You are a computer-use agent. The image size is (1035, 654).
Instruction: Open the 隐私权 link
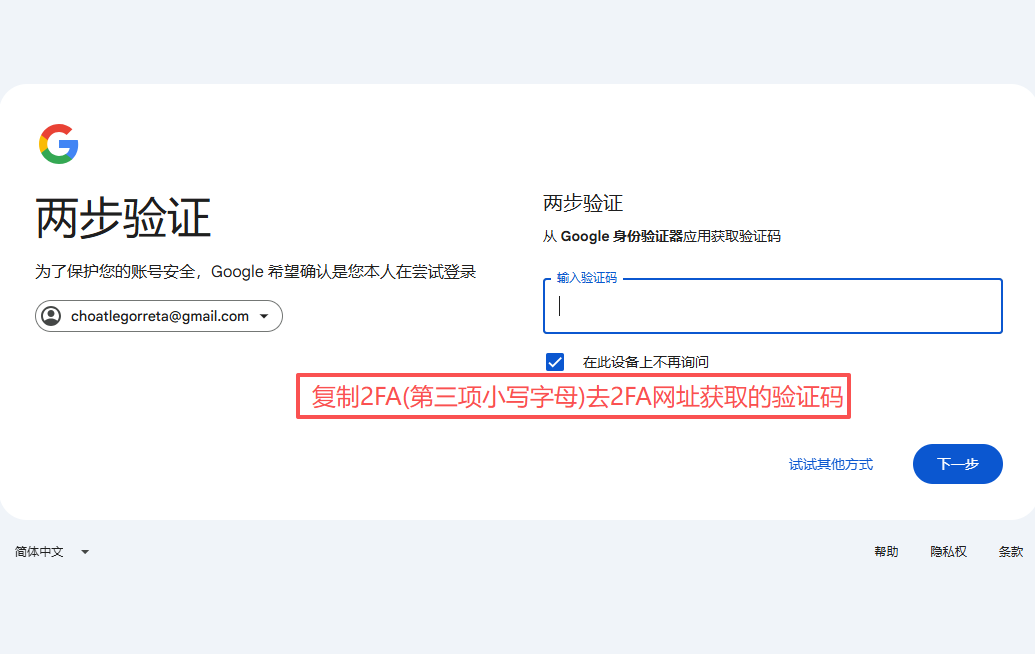pyautogui.click(x=948, y=552)
